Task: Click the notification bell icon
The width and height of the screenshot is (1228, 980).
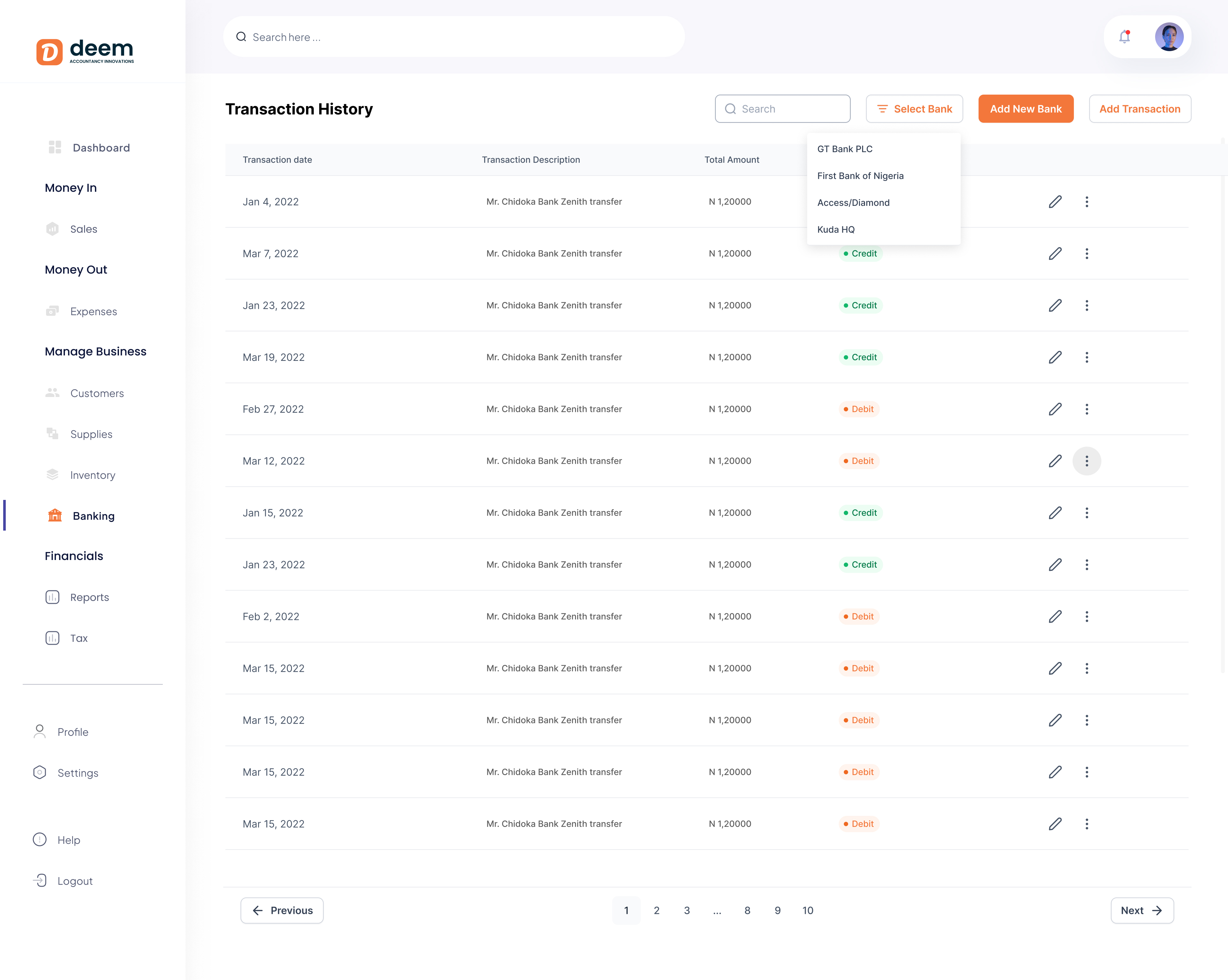Action: click(x=1124, y=37)
